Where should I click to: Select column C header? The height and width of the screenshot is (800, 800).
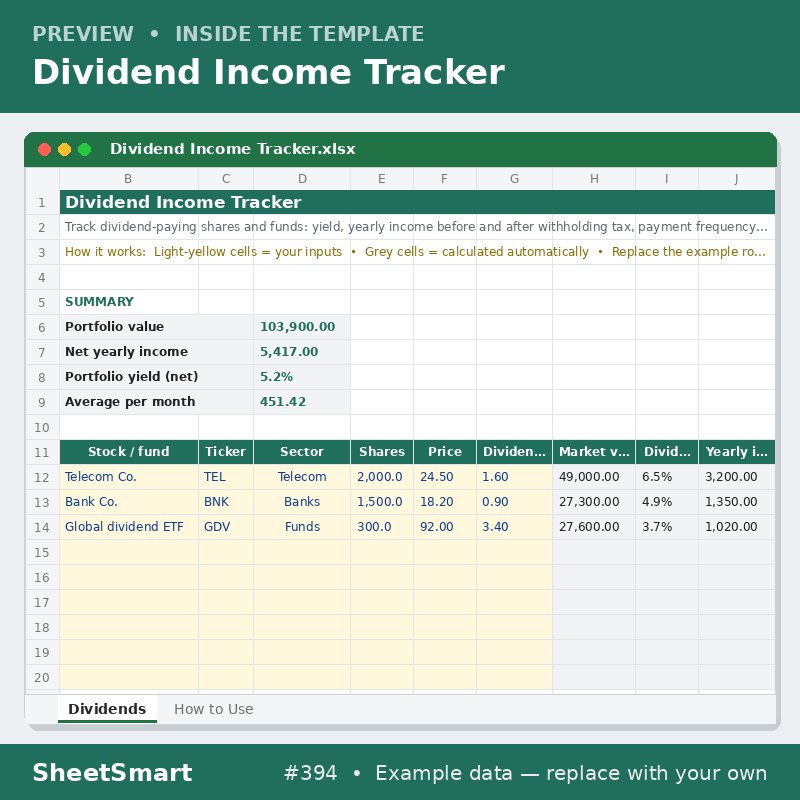point(226,179)
